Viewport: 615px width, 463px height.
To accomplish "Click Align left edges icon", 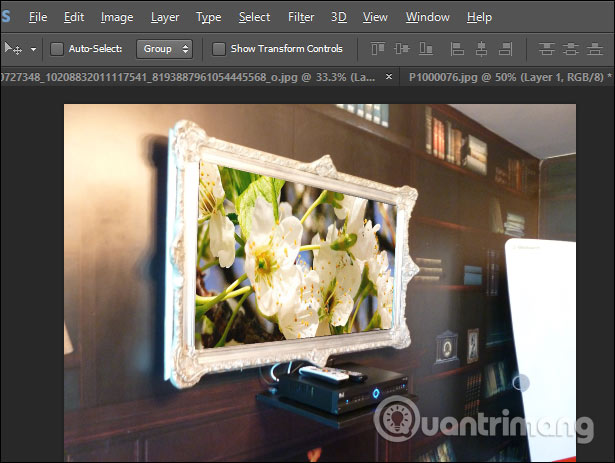I will coord(457,49).
